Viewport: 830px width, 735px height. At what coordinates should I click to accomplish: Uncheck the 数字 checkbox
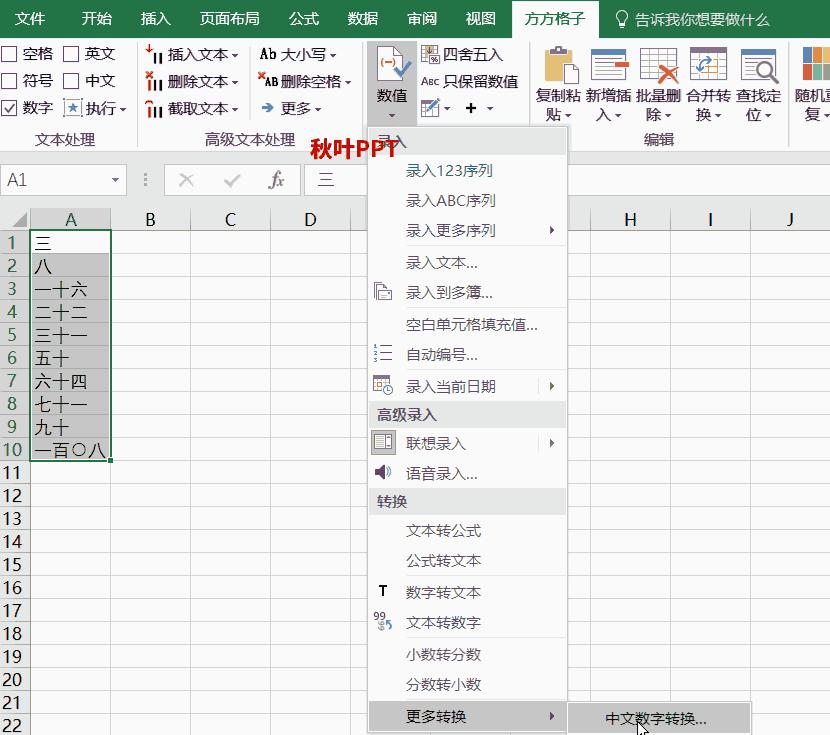point(9,109)
